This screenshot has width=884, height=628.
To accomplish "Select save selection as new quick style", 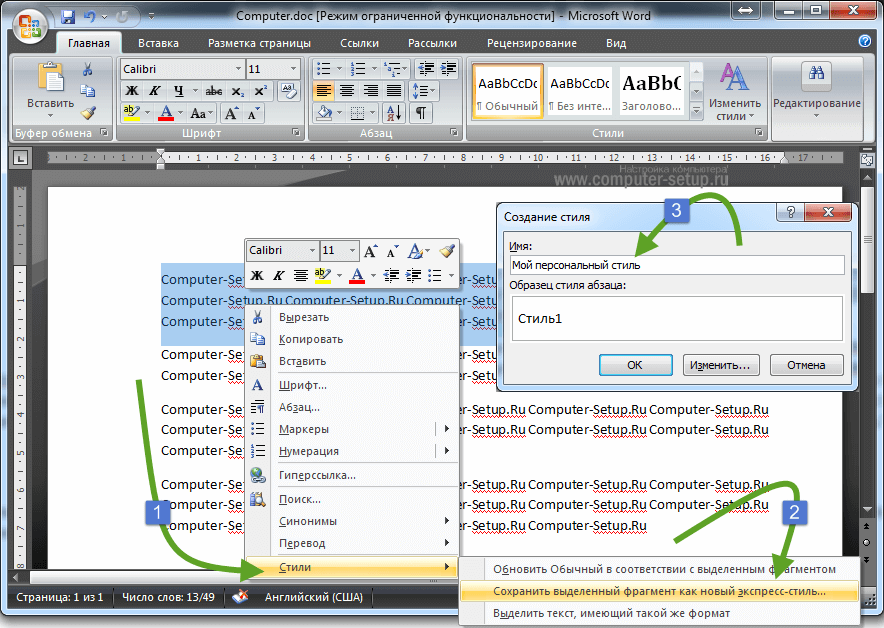I will 659,591.
